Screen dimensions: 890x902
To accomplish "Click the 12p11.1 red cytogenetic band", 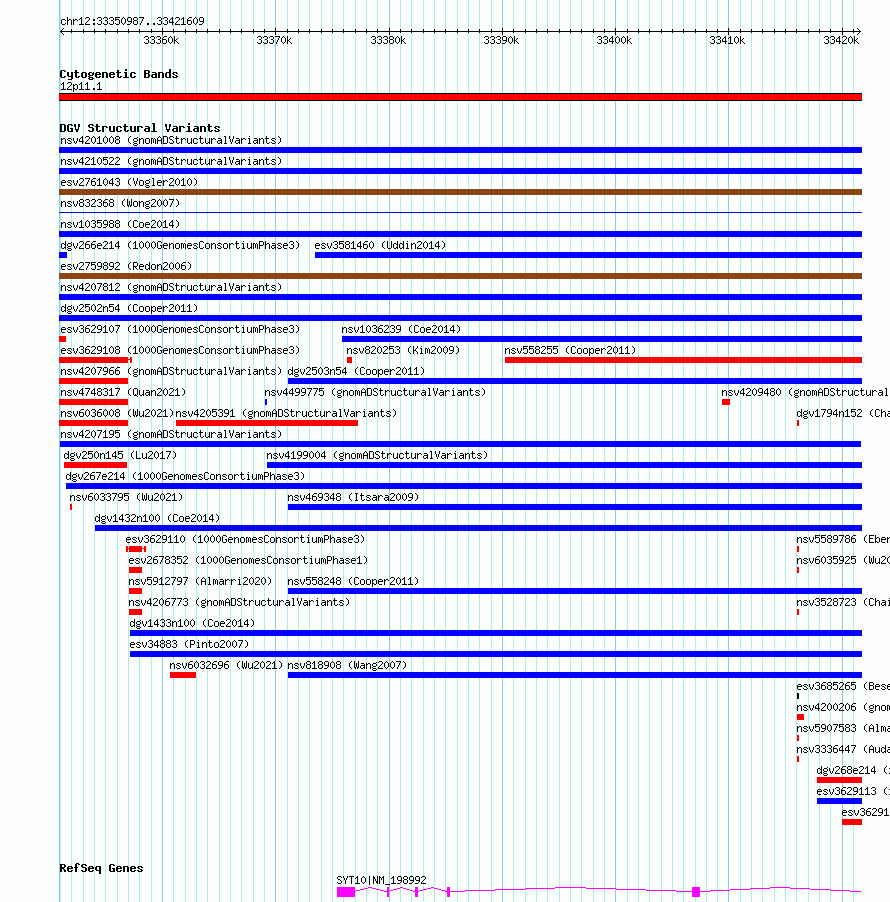I will 460,97.
